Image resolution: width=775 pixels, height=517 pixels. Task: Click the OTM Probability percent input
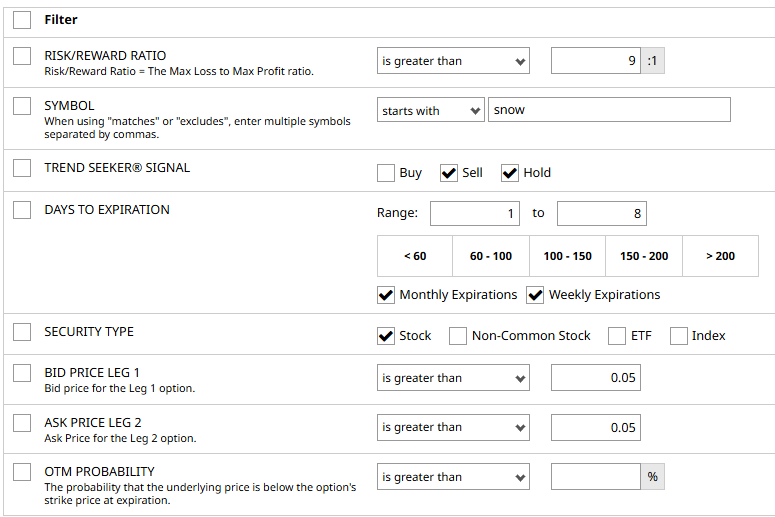click(596, 477)
